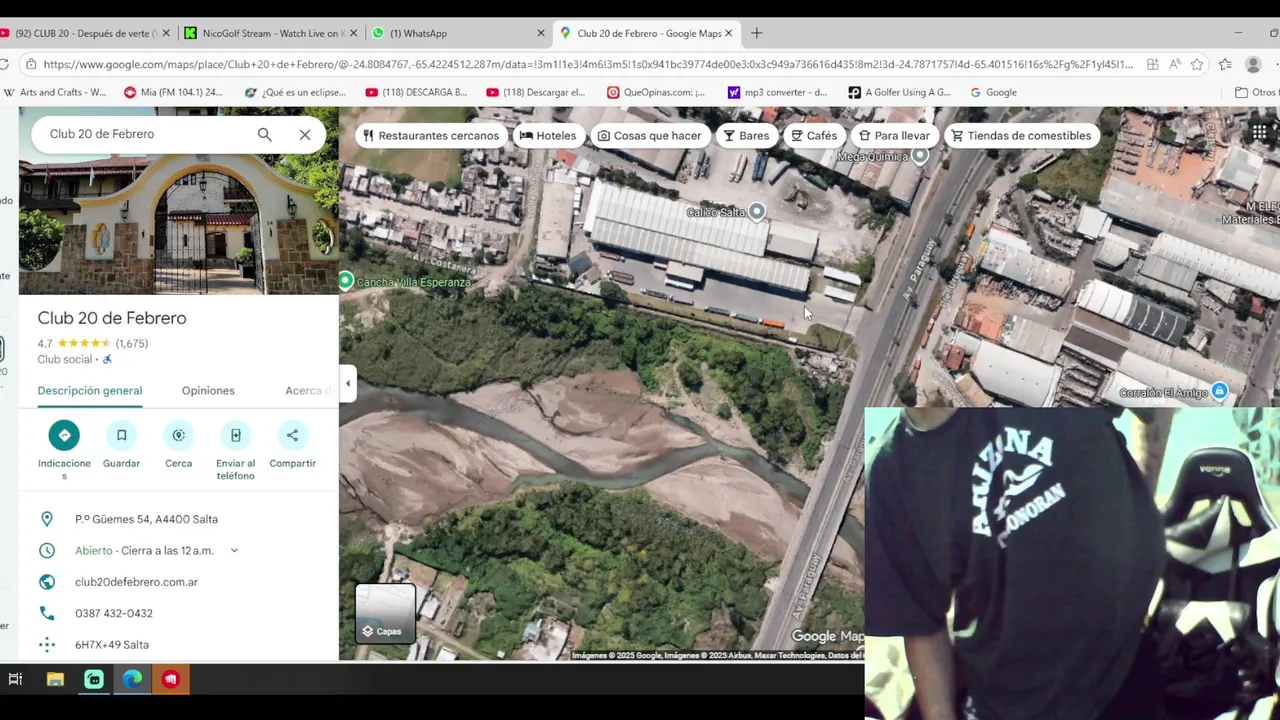This screenshot has width=1280, height=720.
Task: Click the 1,675 reviews count
Action: pyautogui.click(x=132, y=343)
